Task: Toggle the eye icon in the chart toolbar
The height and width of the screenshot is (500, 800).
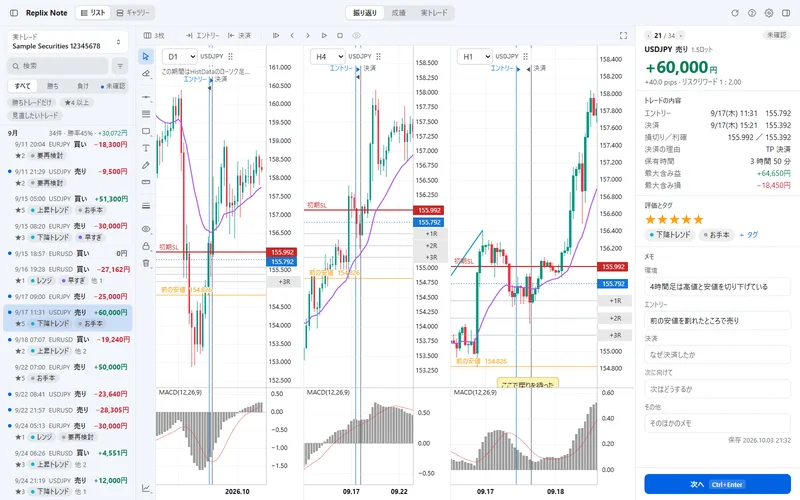Action: click(x=356, y=36)
